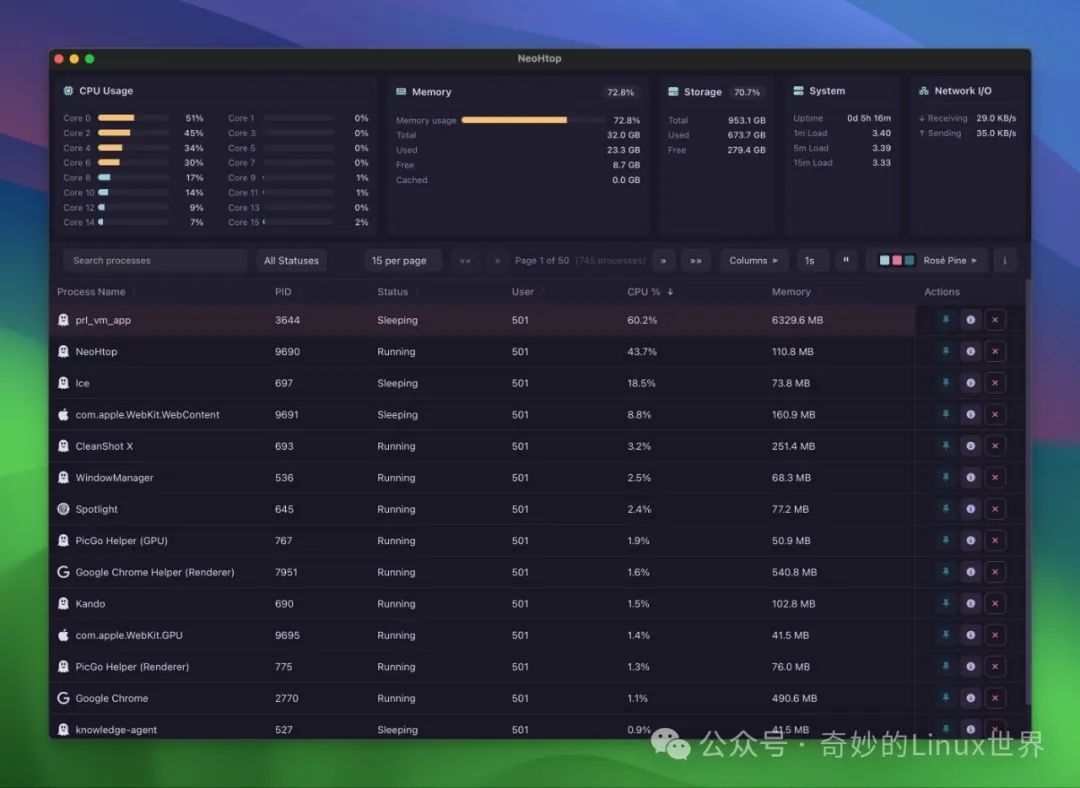The width and height of the screenshot is (1080, 788).
Task: Show info for PicGo Helper (Renderer)
Action: pyautogui.click(x=970, y=667)
